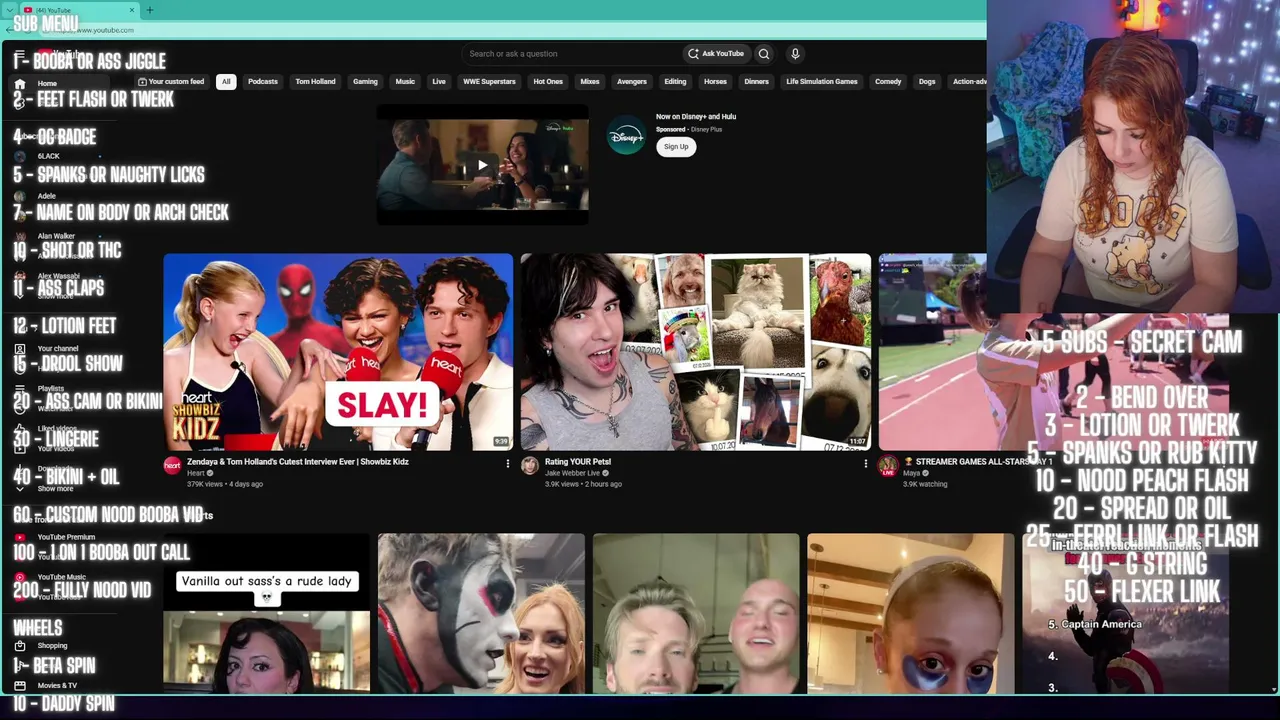Open the short with blue eye makeup girl
Screen dimensions: 1280x720
pos(911,613)
